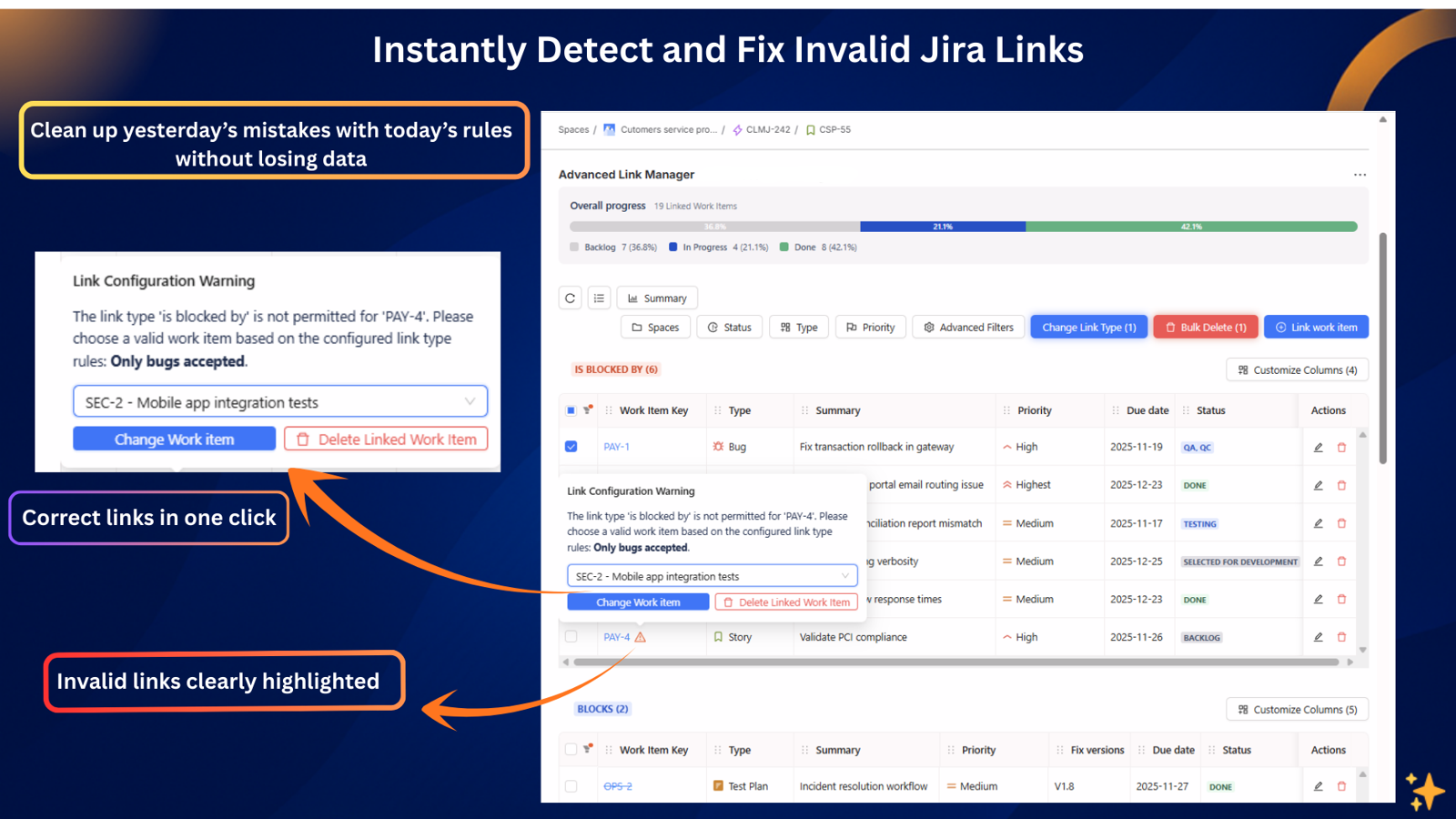Click Delete Linked Work Item in the small popup
The image size is (1456, 819).
[x=786, y=602]
